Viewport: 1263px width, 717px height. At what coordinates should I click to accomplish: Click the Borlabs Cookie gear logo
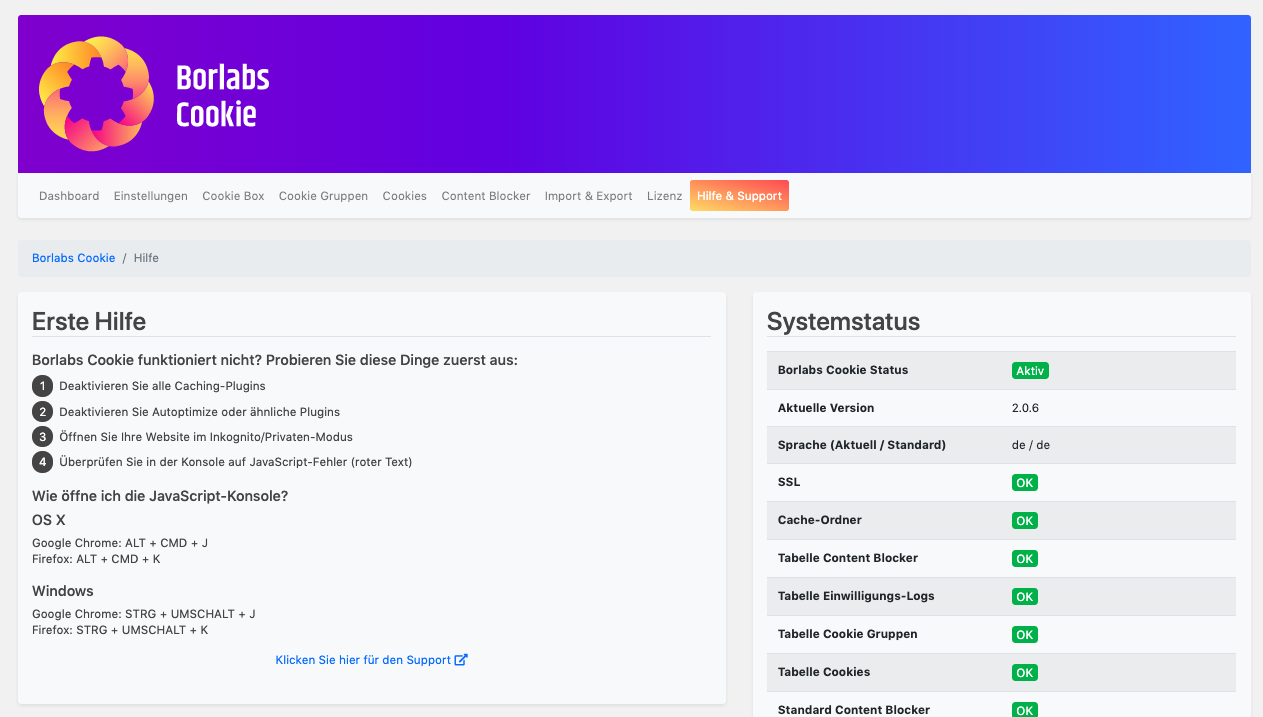pos(96,94)
